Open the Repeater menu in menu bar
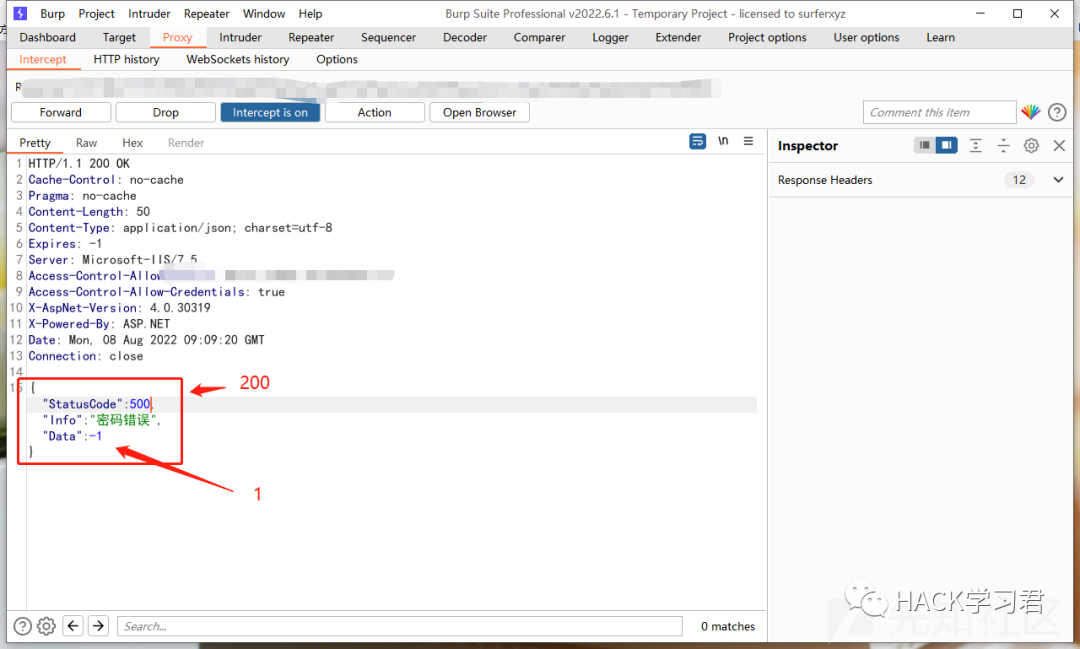 point(207,14)
